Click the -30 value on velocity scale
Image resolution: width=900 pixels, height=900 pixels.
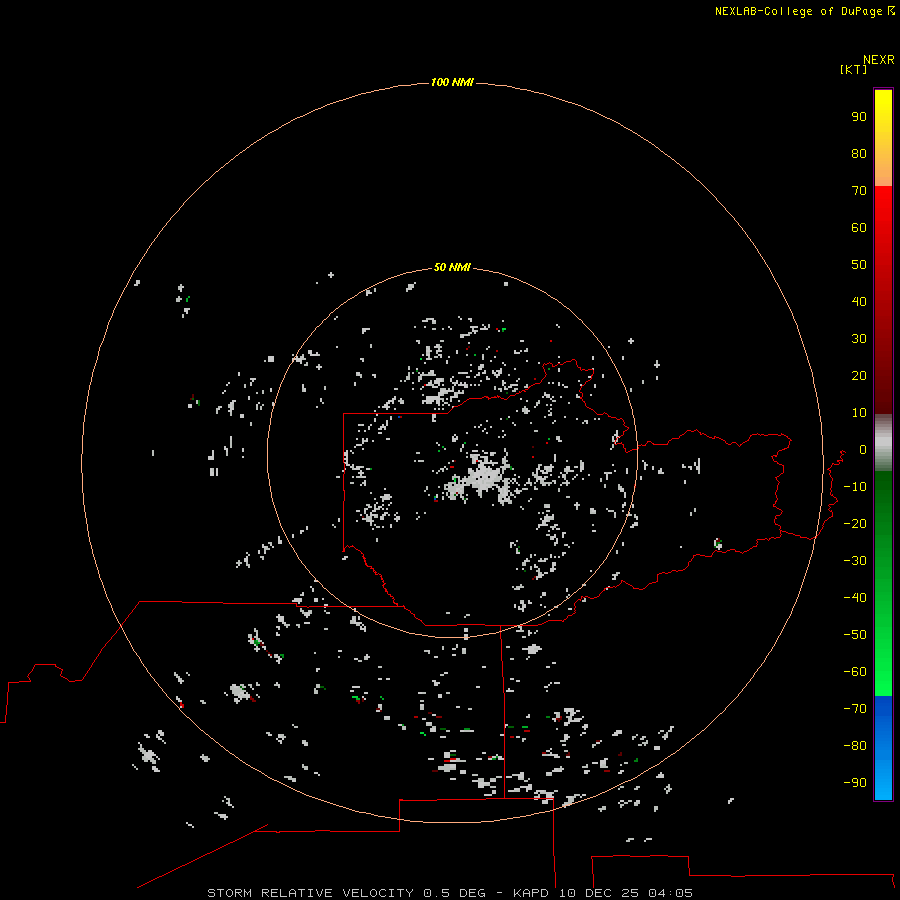855,561
